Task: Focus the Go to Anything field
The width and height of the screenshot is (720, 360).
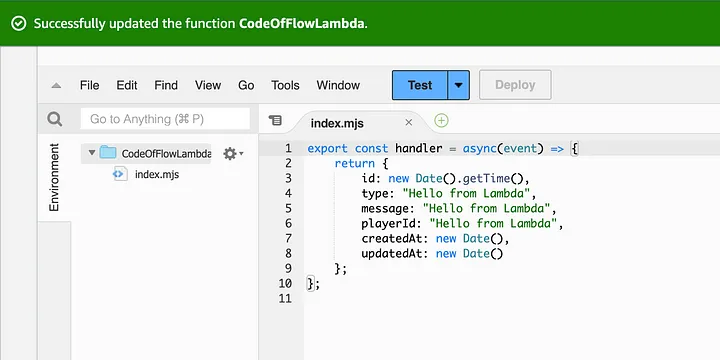Action: click(x=165, y=119)
